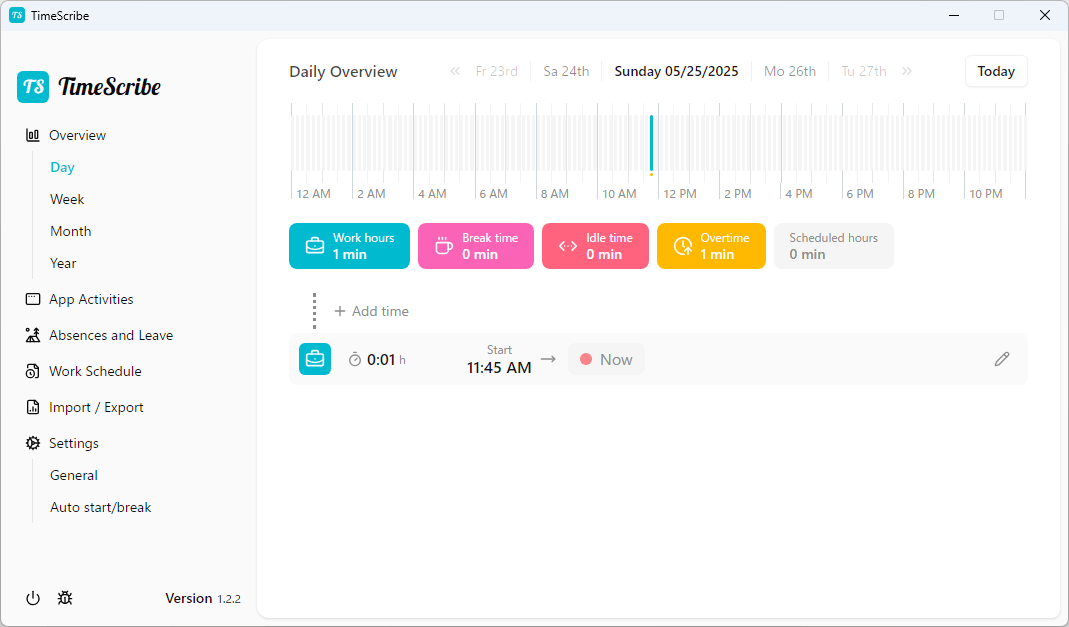Click the 6 AM timeline label
Screen dimensions: 1069x627
click(x=494, y=194)
